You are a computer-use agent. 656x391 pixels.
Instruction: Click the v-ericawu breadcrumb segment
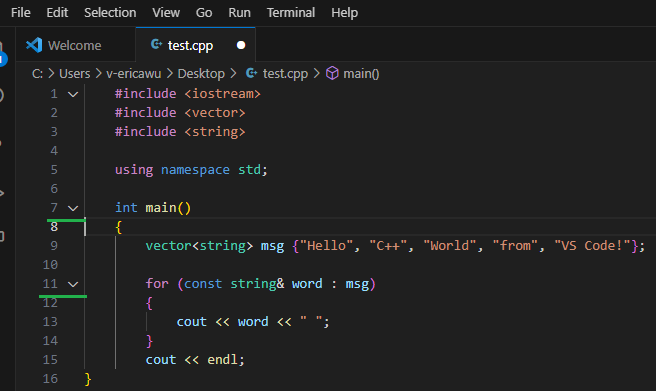point(133,74)
